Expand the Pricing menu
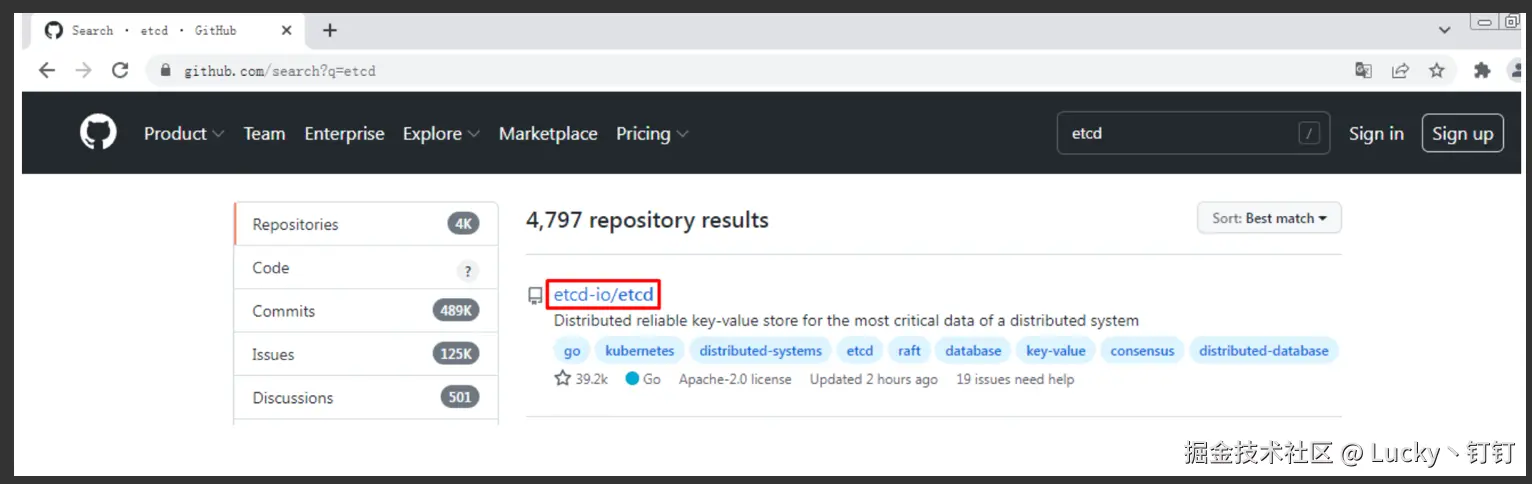 point(652,133)
